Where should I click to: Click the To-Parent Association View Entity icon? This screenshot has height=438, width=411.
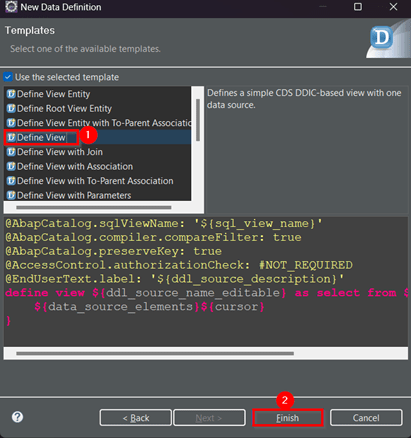coord(11,123)
